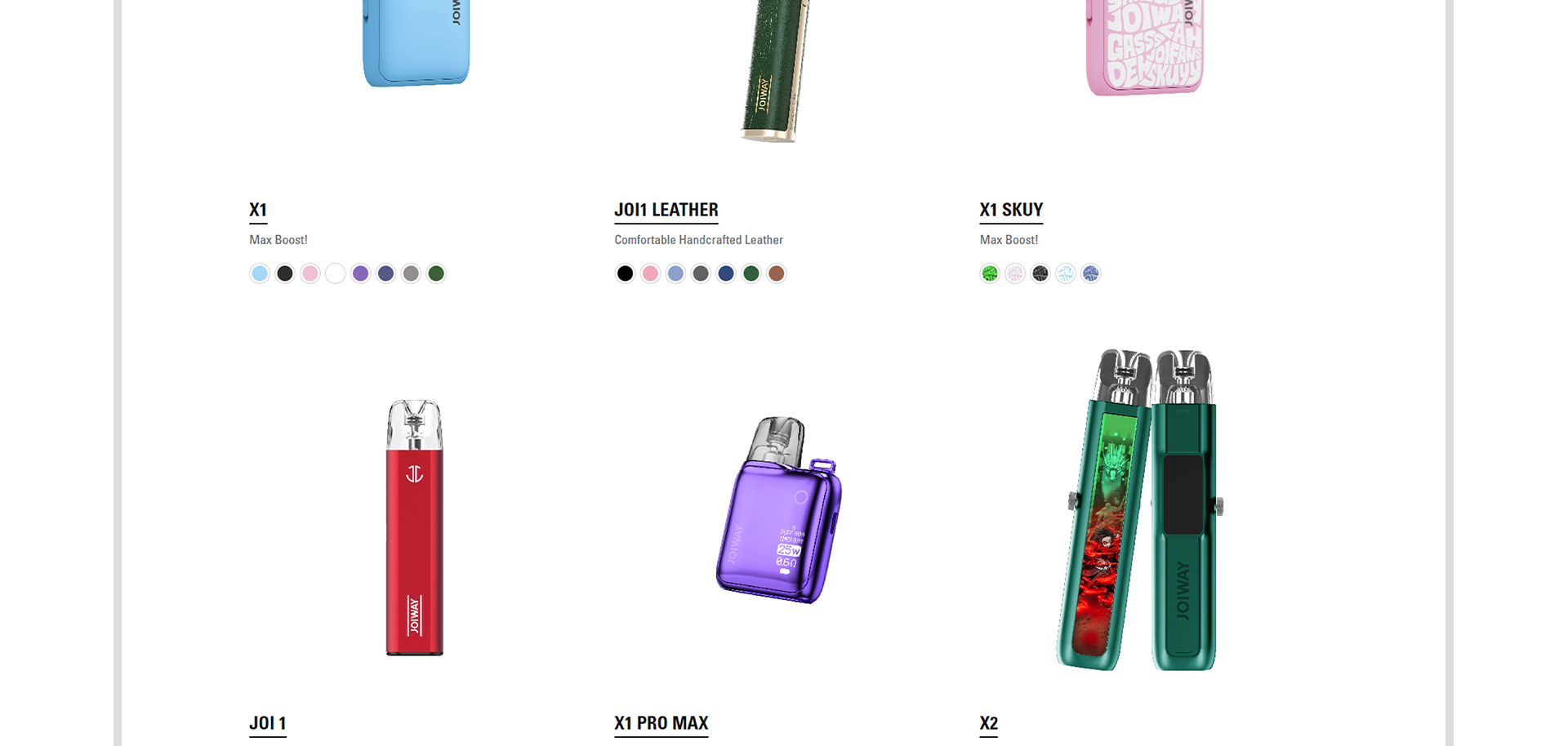Go to the X1 SKUY product page
The width and height of the screenshot is (1568, 746).
tap(1011, 210)
